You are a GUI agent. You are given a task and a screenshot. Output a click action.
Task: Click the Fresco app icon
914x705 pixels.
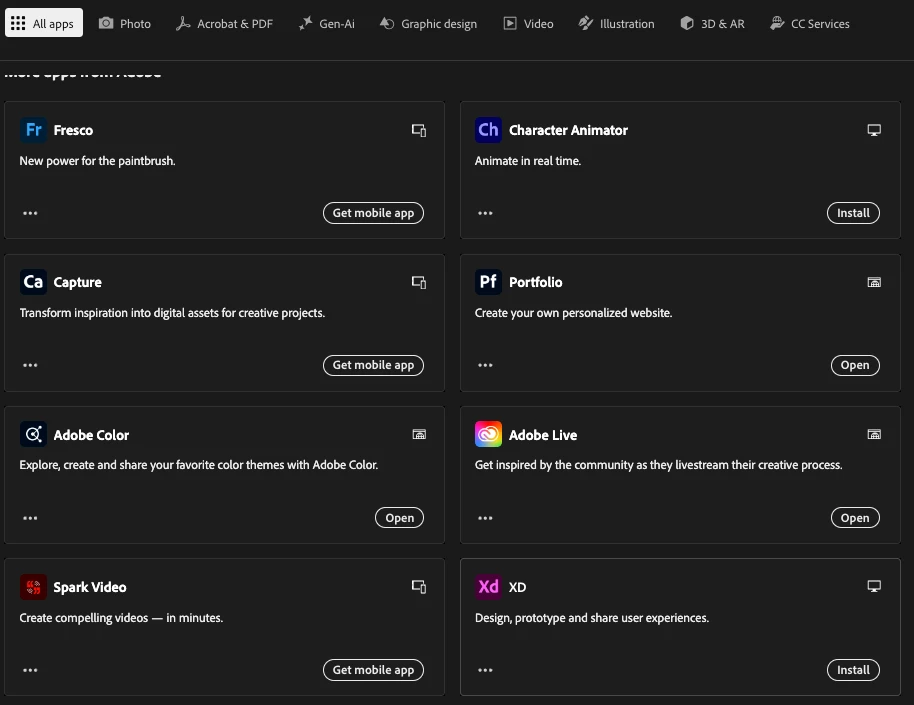33,129
